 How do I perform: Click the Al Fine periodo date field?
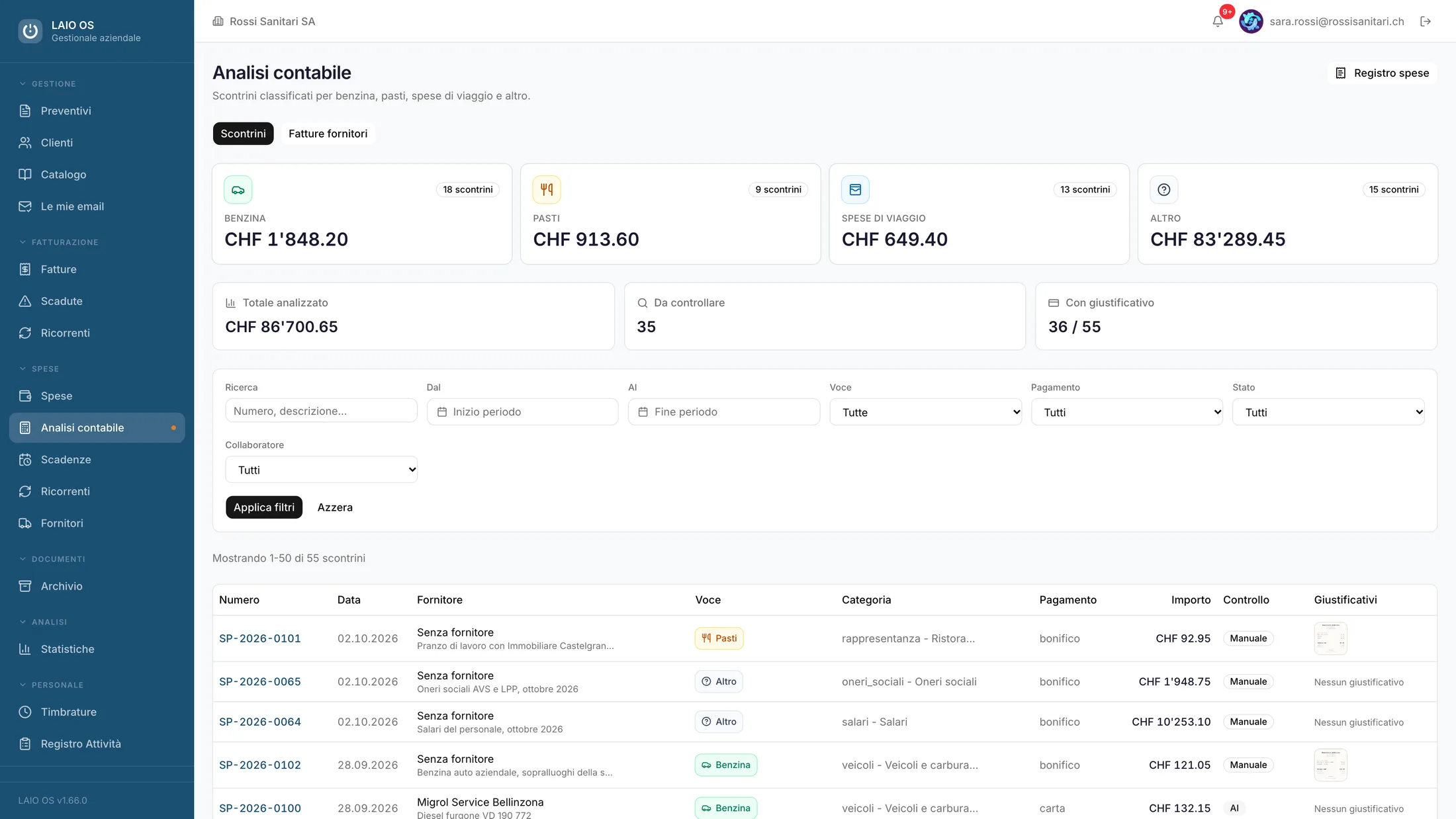tap(724, 411)
